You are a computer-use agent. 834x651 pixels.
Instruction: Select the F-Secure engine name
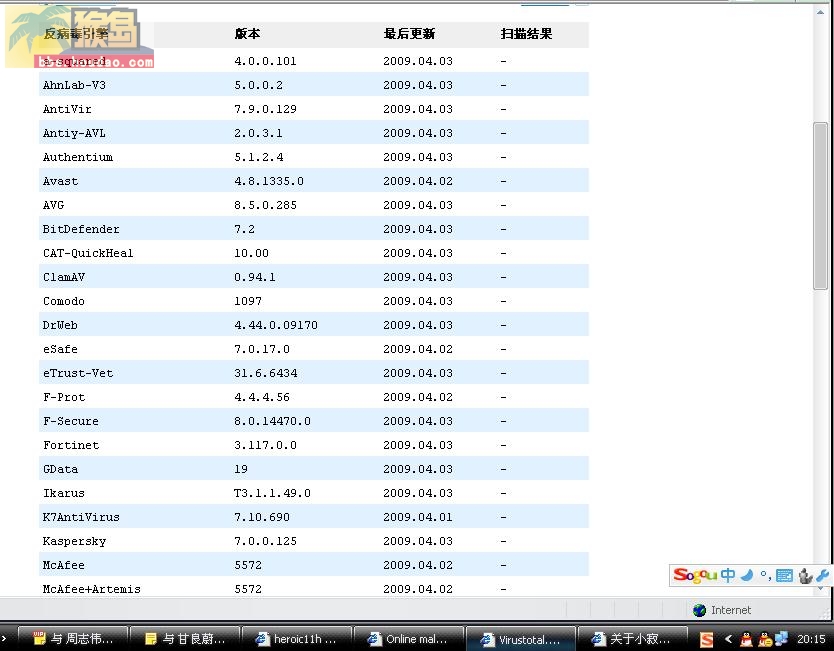point(71,421)
